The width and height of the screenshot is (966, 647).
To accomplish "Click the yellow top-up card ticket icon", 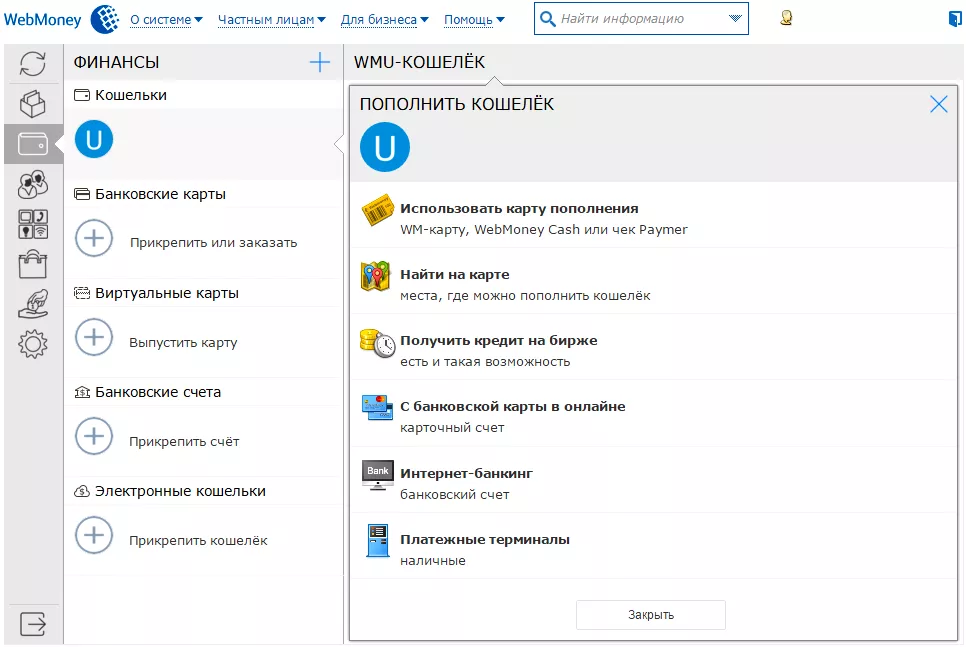I will click(x=377, y=211).
